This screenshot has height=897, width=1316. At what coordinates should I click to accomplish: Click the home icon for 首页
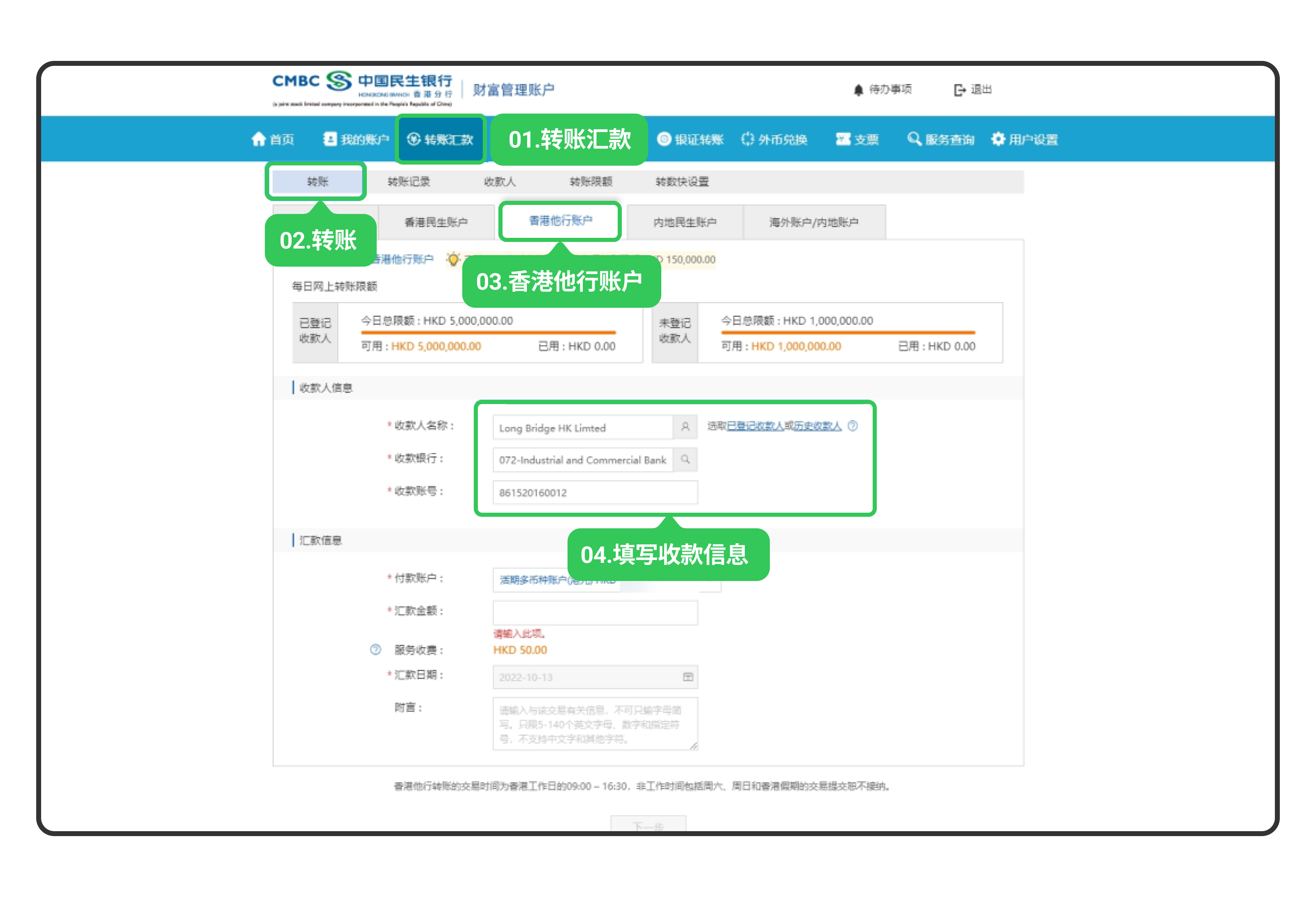point(258,139)
